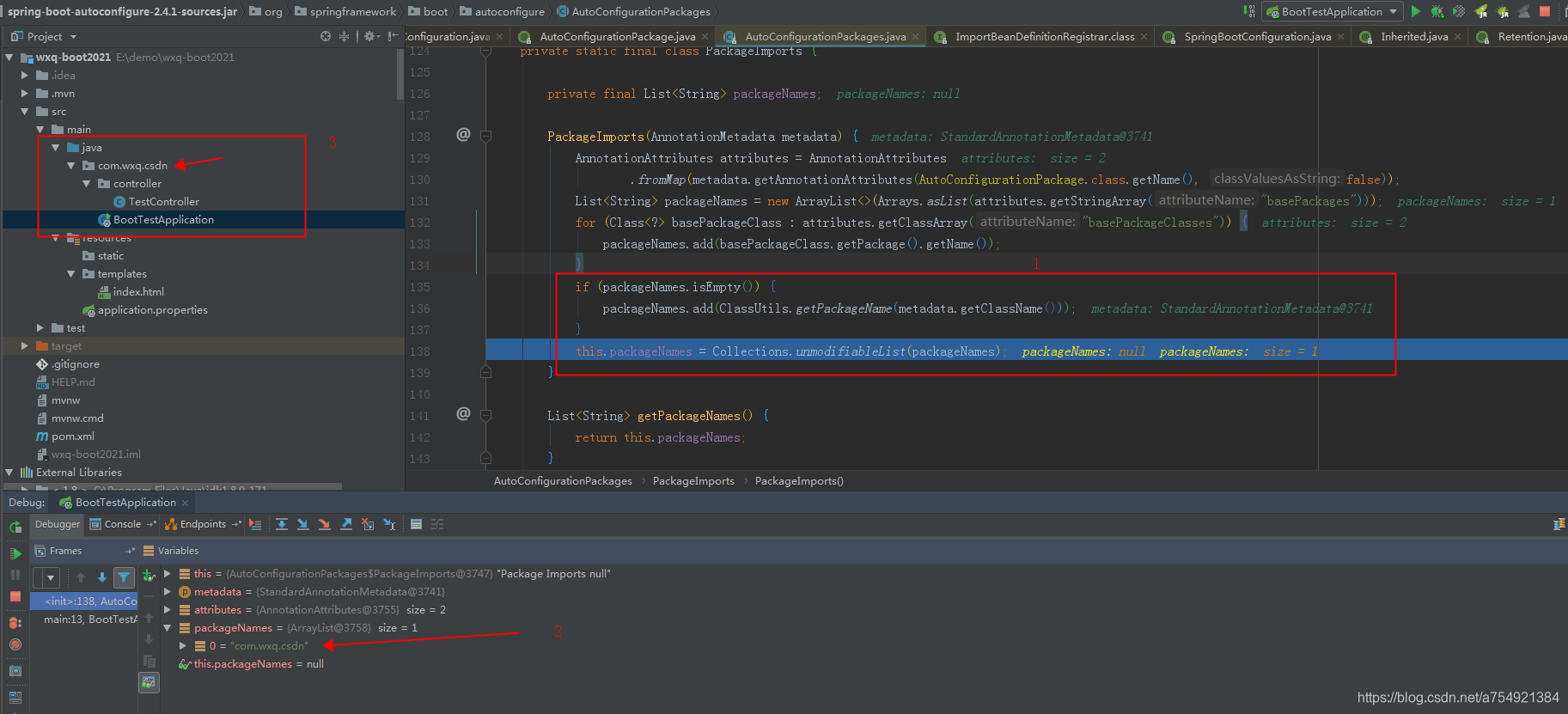
Task: Click the Drop Frame icon
Action: pos(367,524)
